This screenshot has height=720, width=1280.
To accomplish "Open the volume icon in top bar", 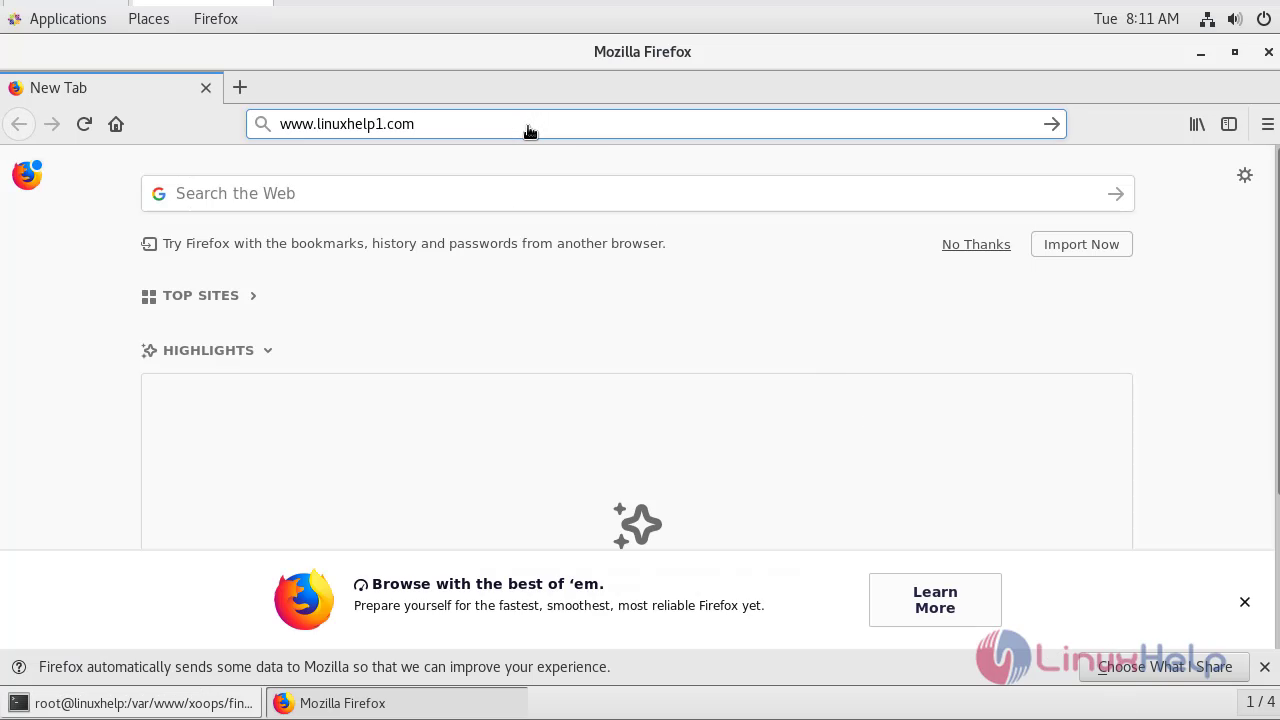I will point(1235,19).
